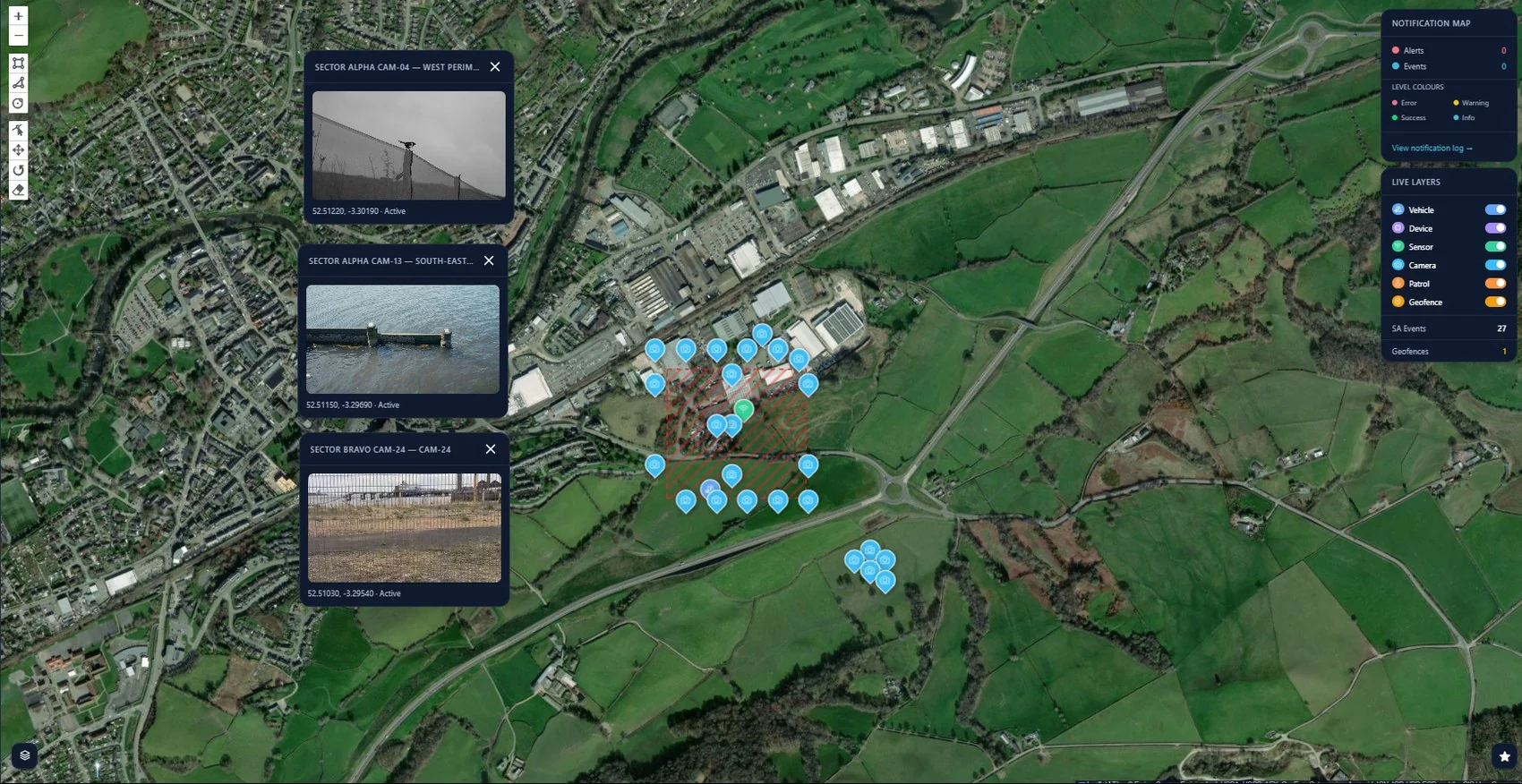Image resolution: width=1522 pixels, height=784 pixels.
Task: Zoom in on the map
Action: coord(18,16)
